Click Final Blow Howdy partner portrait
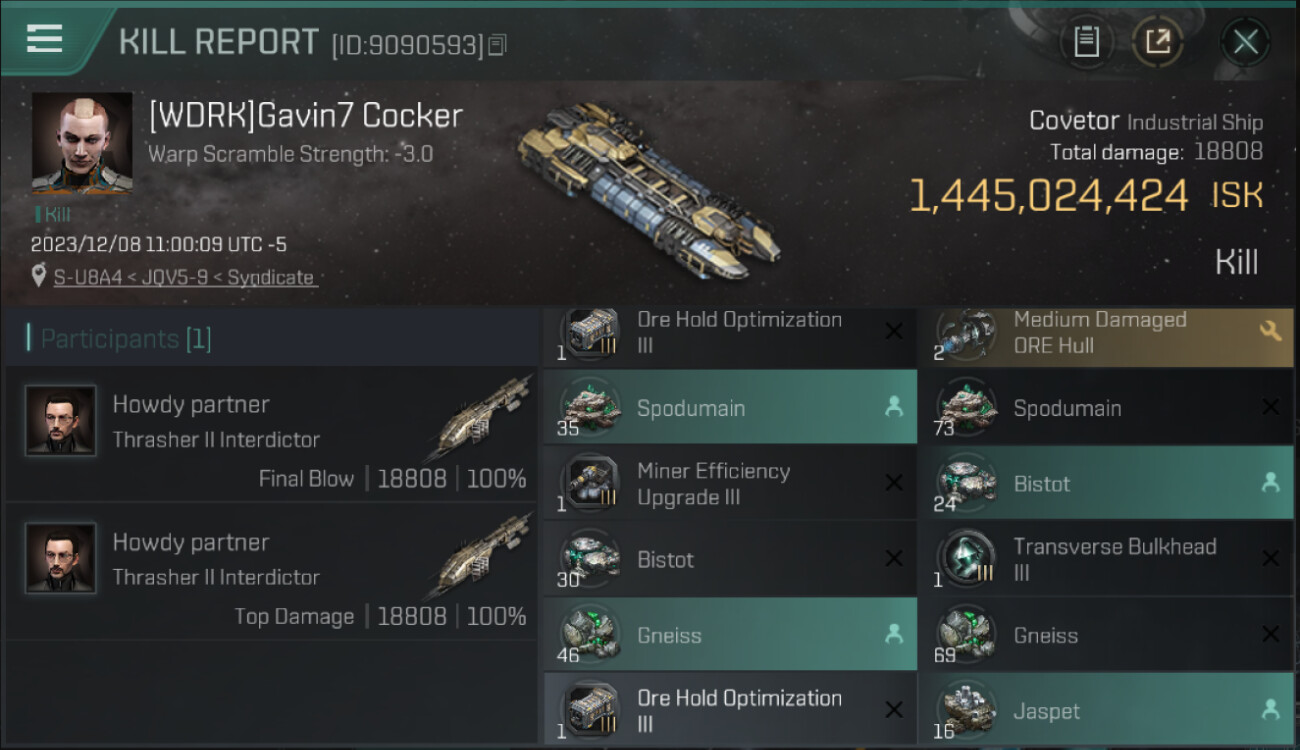Image resolution: width=1300 pixels, height=750 pixels. point(61,421)
